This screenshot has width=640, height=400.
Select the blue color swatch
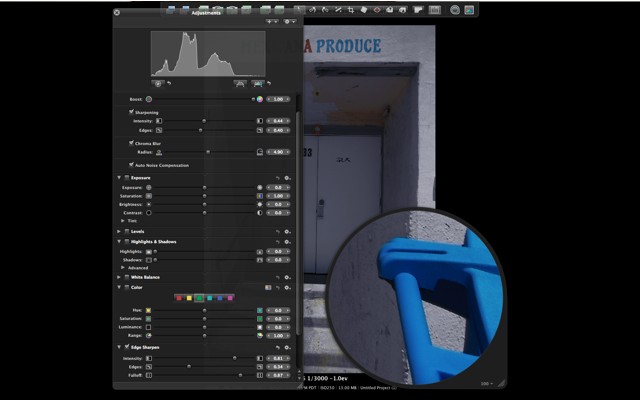(220, 298)
